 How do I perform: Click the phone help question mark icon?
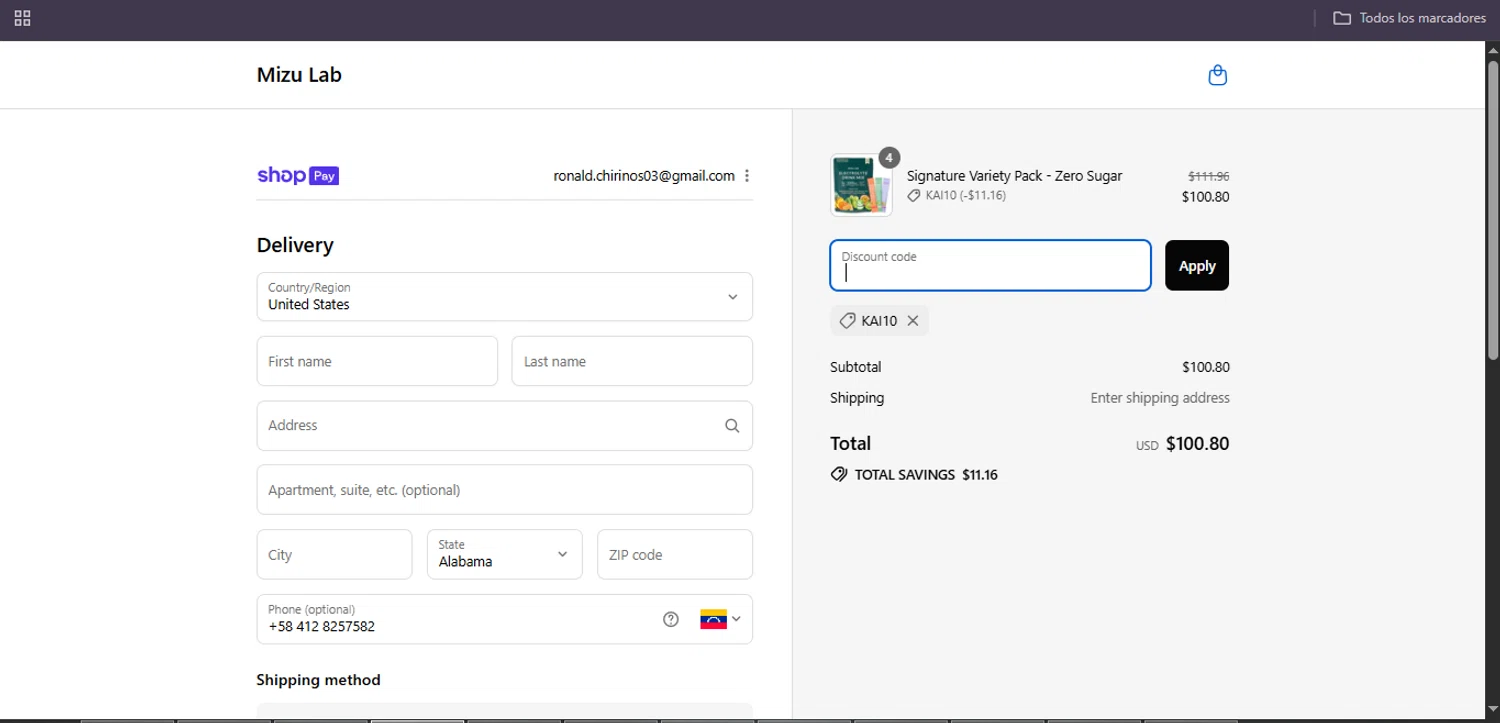point(671,619)
